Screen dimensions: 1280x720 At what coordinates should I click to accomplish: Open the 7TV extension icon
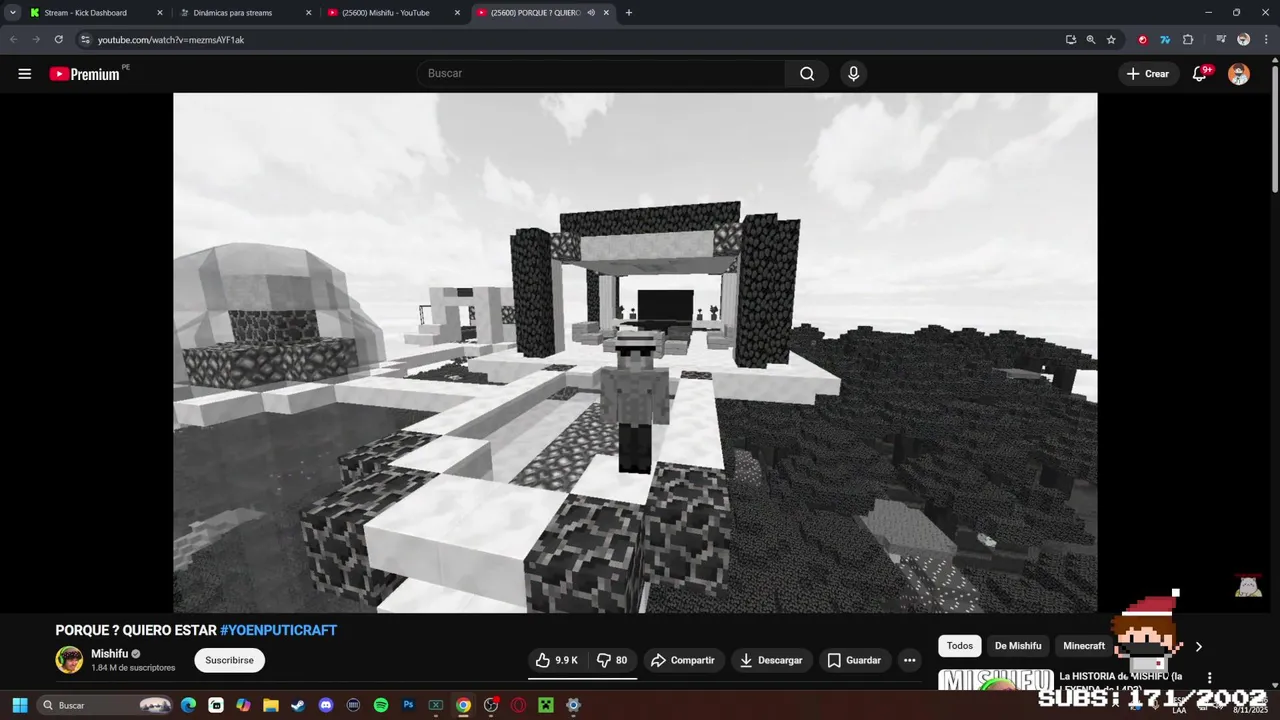(1165, 40)
